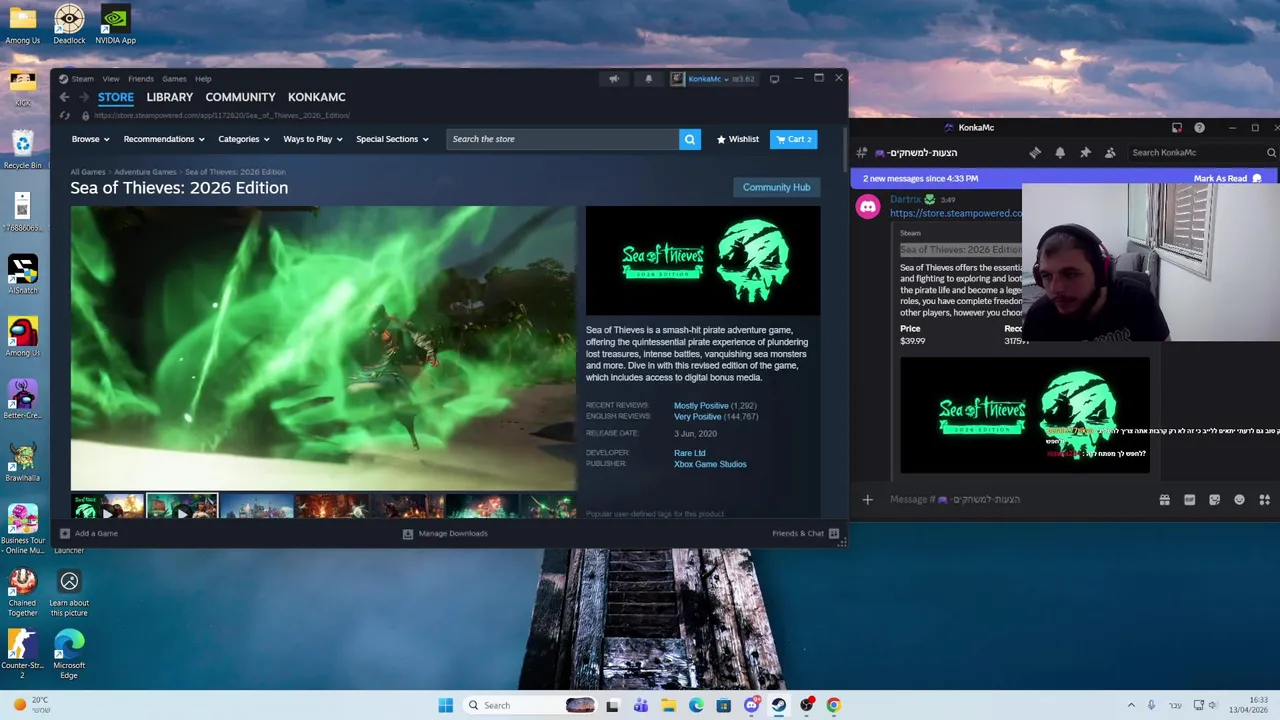Image resolution: width=1280 pixels, height=720 pixels.
Task: Open Manage Downloads
Action: coord(445,533)
